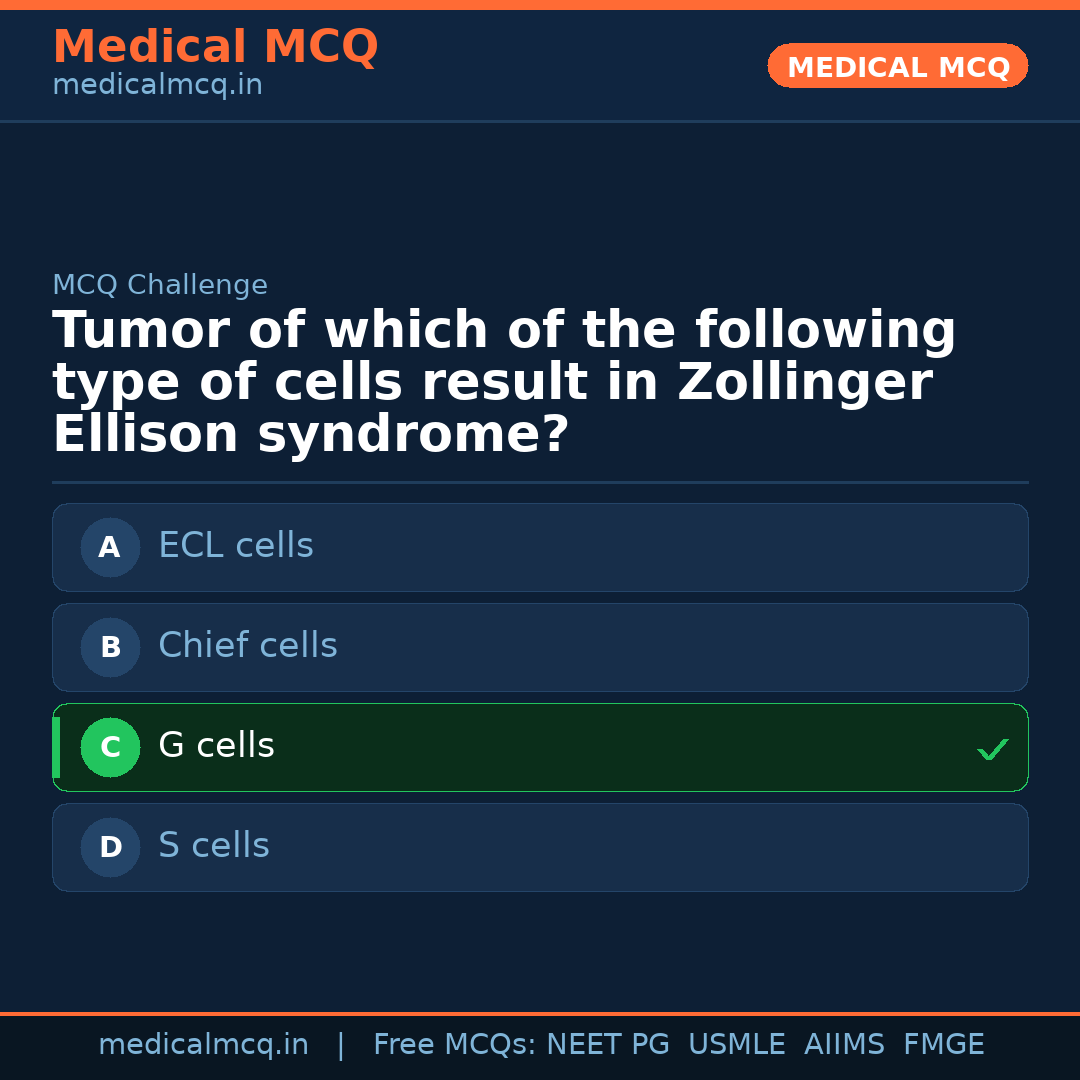Image resolution: width=1080 pixels, height=1080 pixels.
Task: Click the orange MEDICAL MCQ badge
Action: [898, 67]
